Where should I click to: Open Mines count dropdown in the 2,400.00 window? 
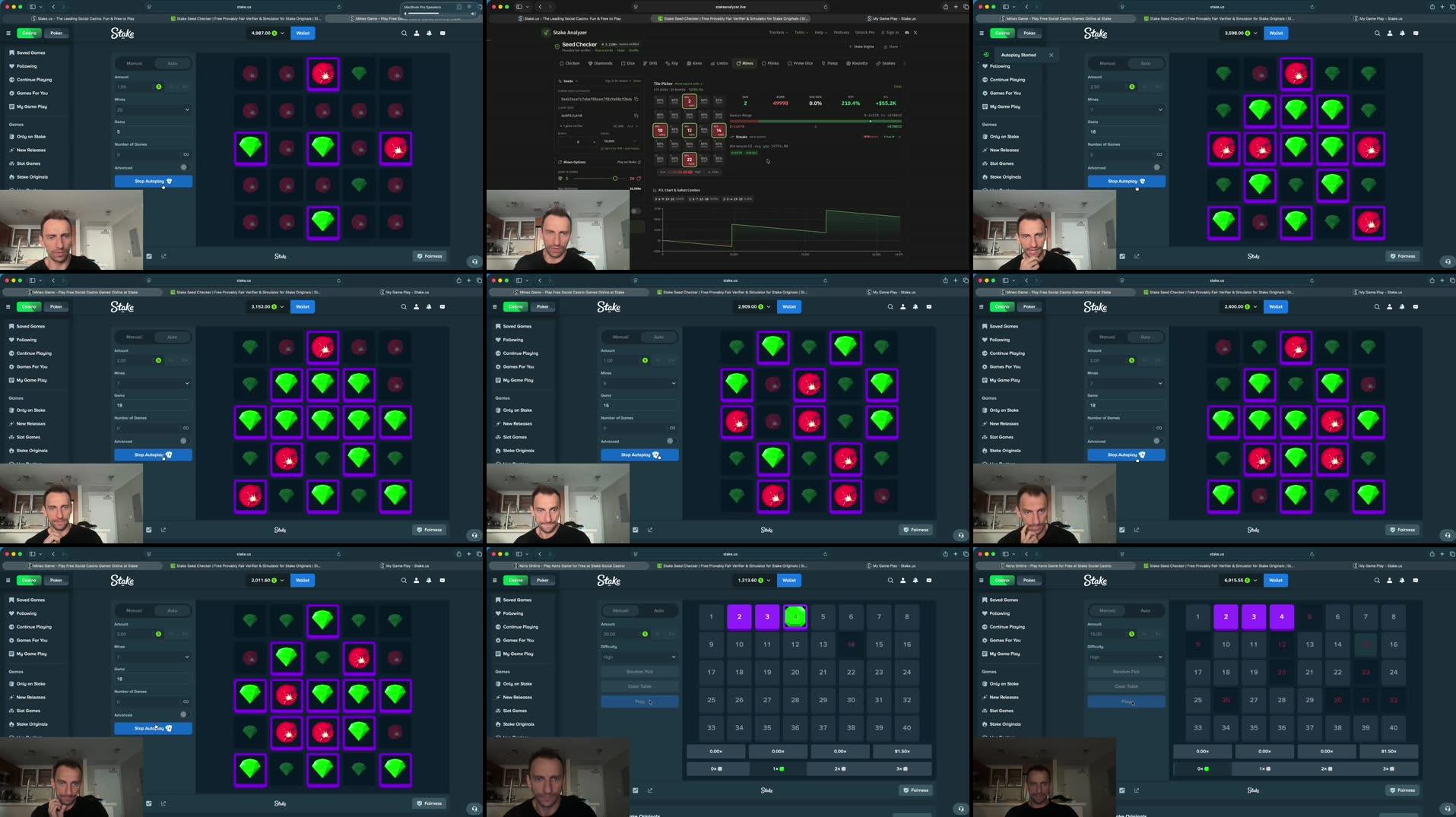pos(1126,383)
